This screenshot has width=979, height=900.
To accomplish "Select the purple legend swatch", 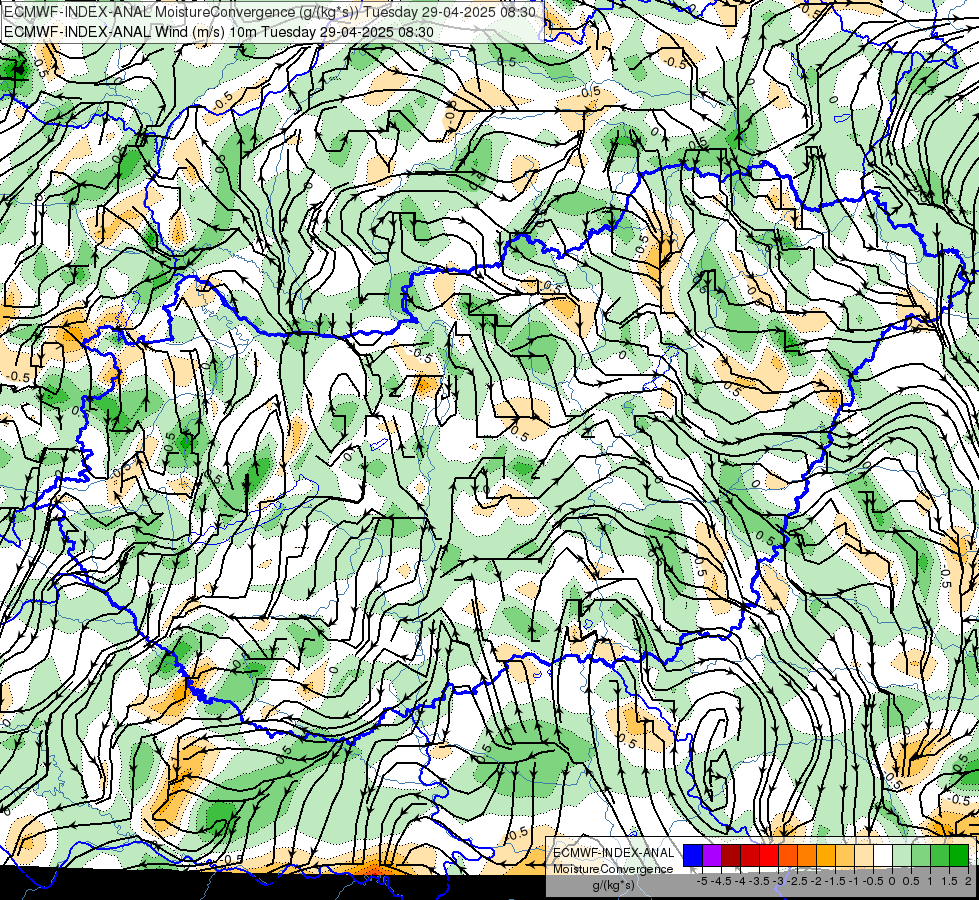I will (712, 855).
